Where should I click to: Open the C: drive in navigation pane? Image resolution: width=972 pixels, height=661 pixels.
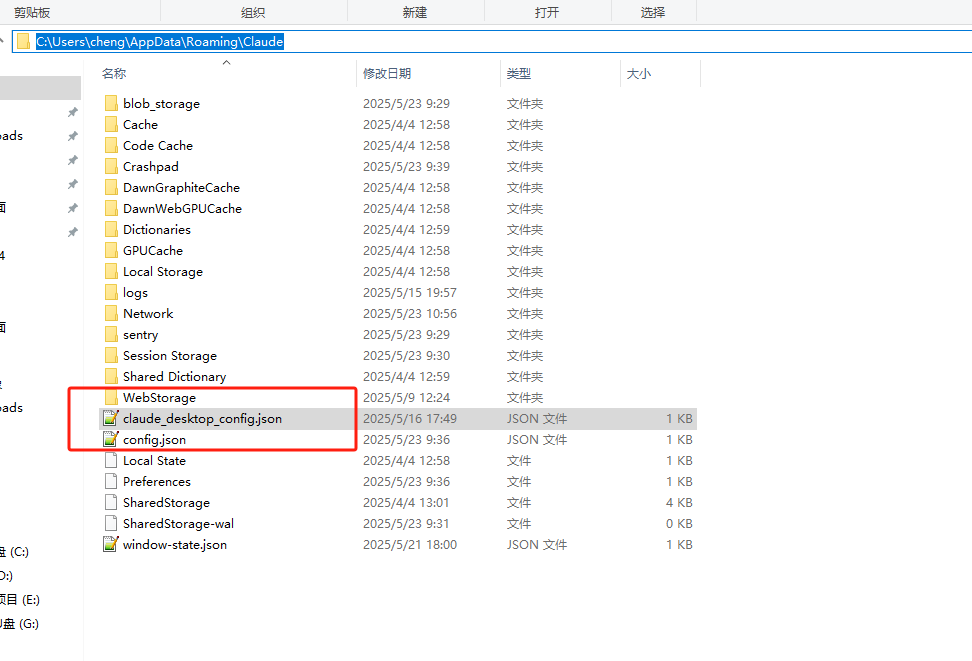point(14,552)
